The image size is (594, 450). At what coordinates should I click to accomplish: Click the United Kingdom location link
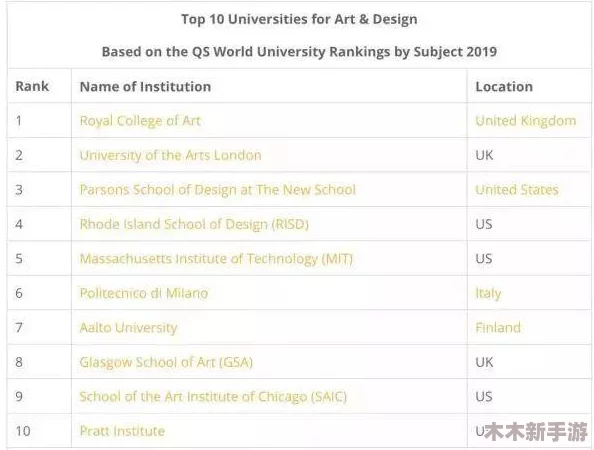[526, 121]
